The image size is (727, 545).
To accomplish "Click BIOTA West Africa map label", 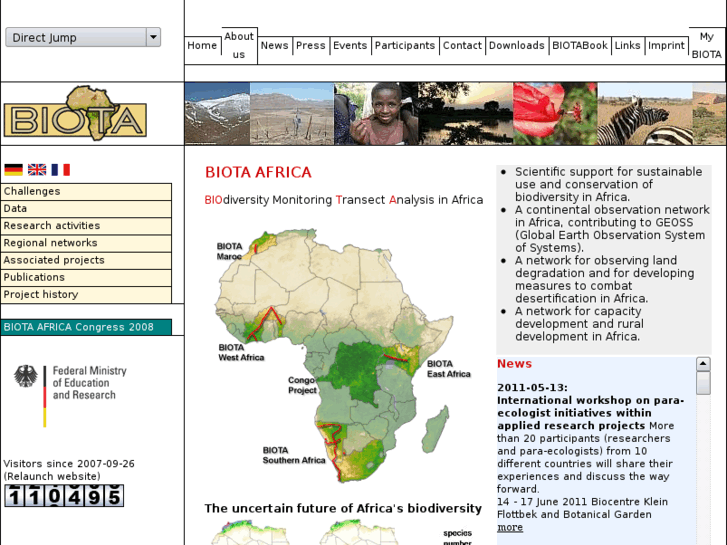I will point(241,353).
